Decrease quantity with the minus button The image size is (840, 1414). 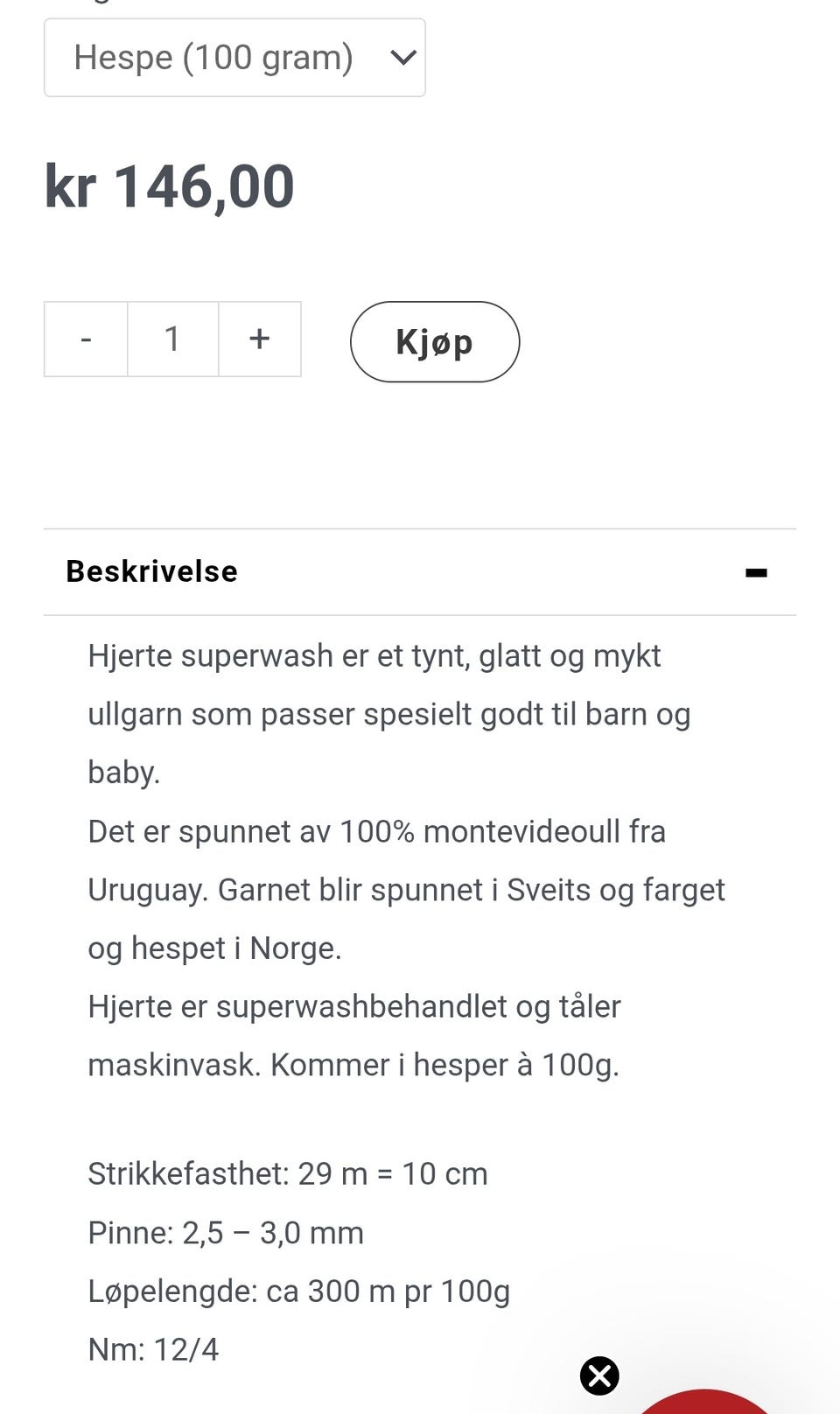tap(86, 339)
